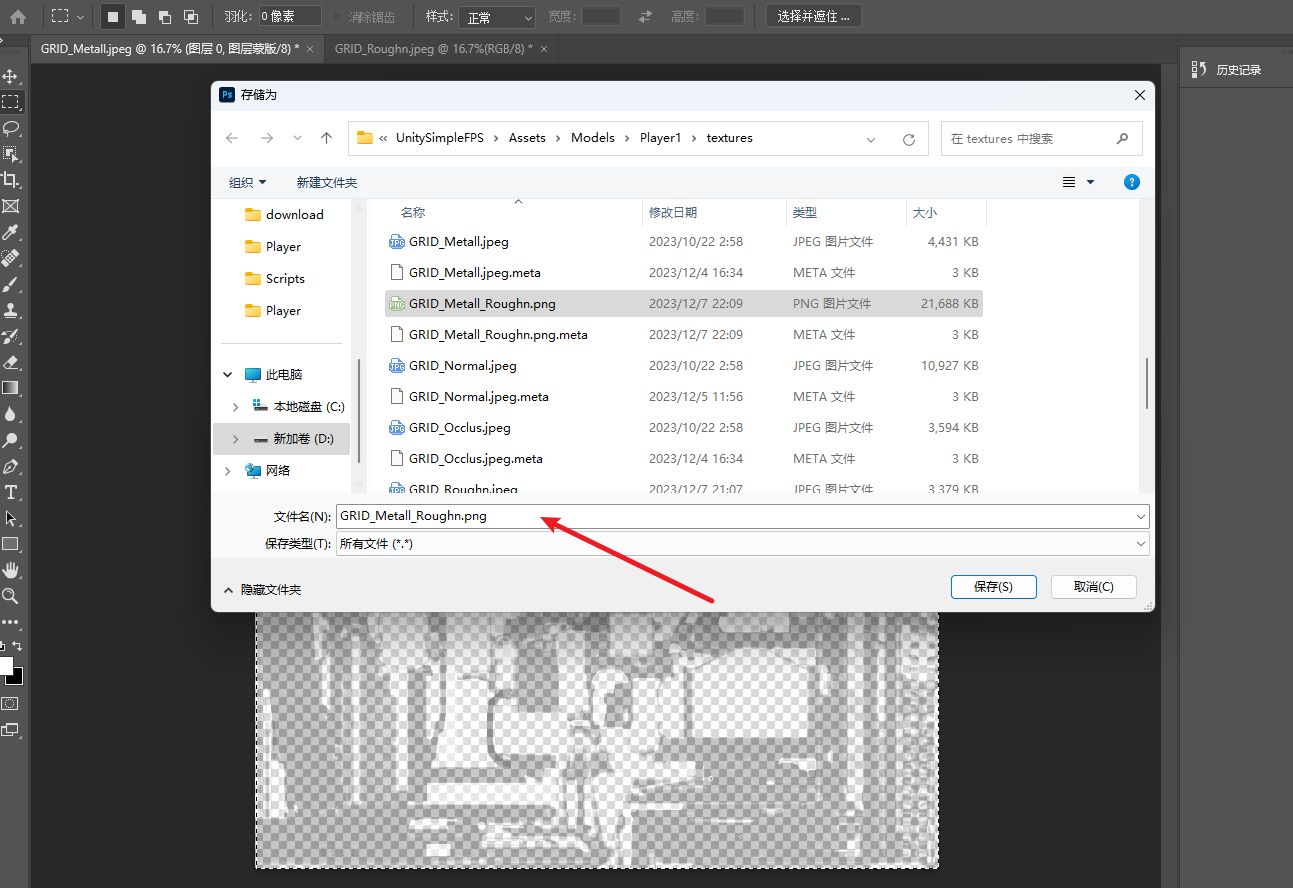Open recent locations dropdown in dialog
This screenshot has height=888, width=1293.
click(297, 138)
